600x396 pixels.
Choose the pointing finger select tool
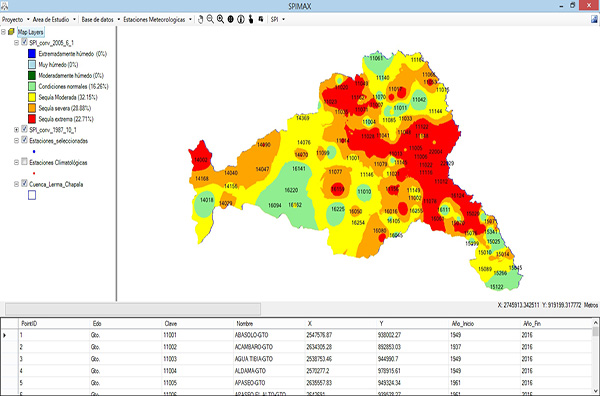(251, 19)
